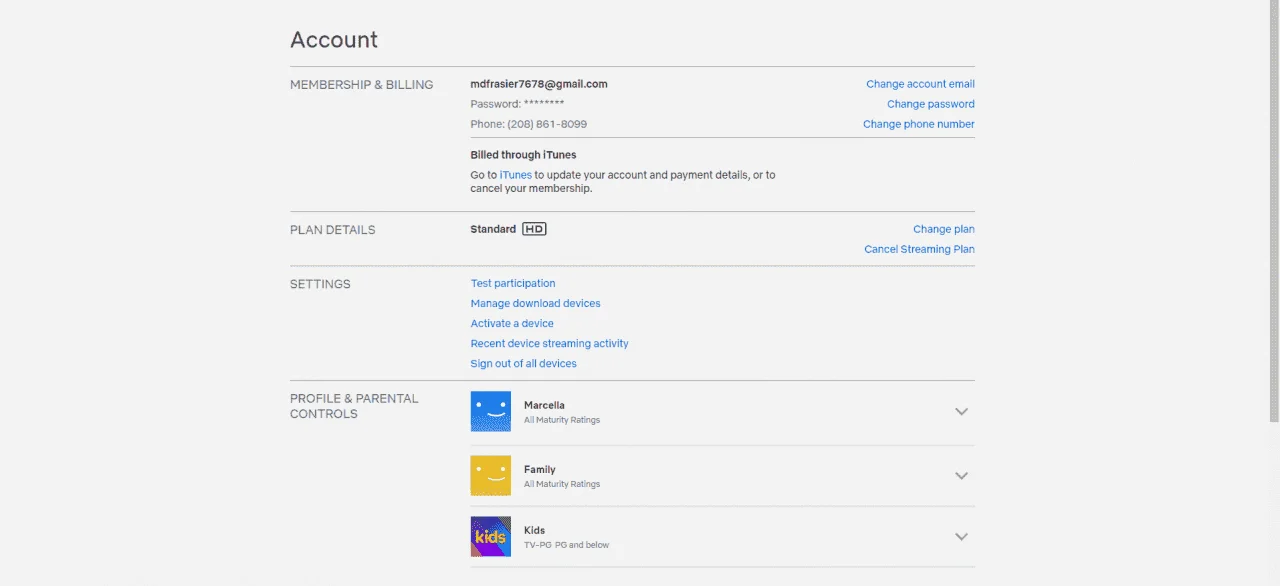Expand the Kids profile chevron

pos(961,536)
